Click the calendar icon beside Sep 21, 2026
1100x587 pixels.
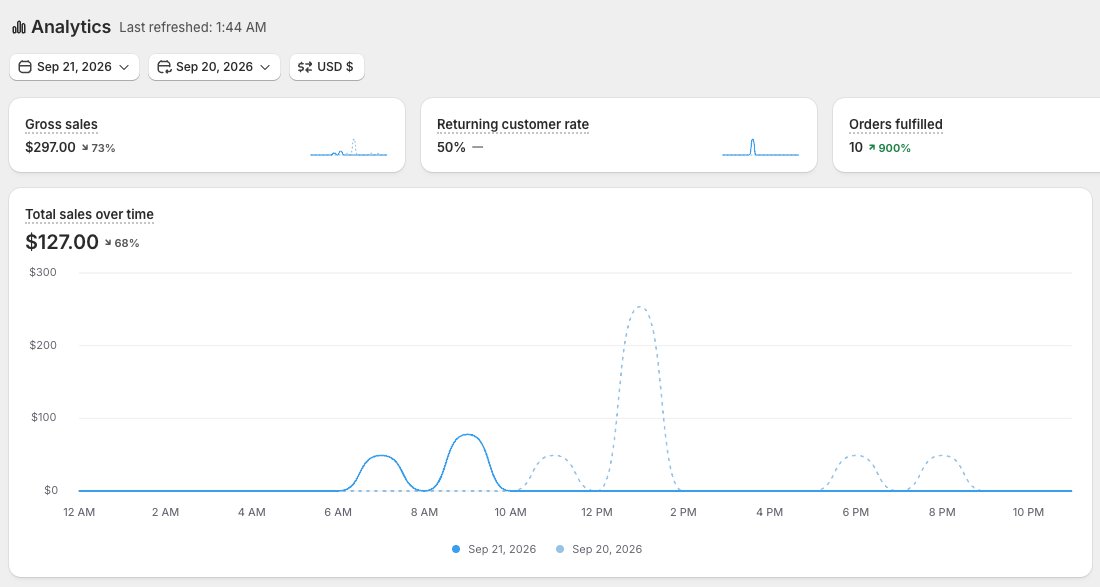(25, 67)
